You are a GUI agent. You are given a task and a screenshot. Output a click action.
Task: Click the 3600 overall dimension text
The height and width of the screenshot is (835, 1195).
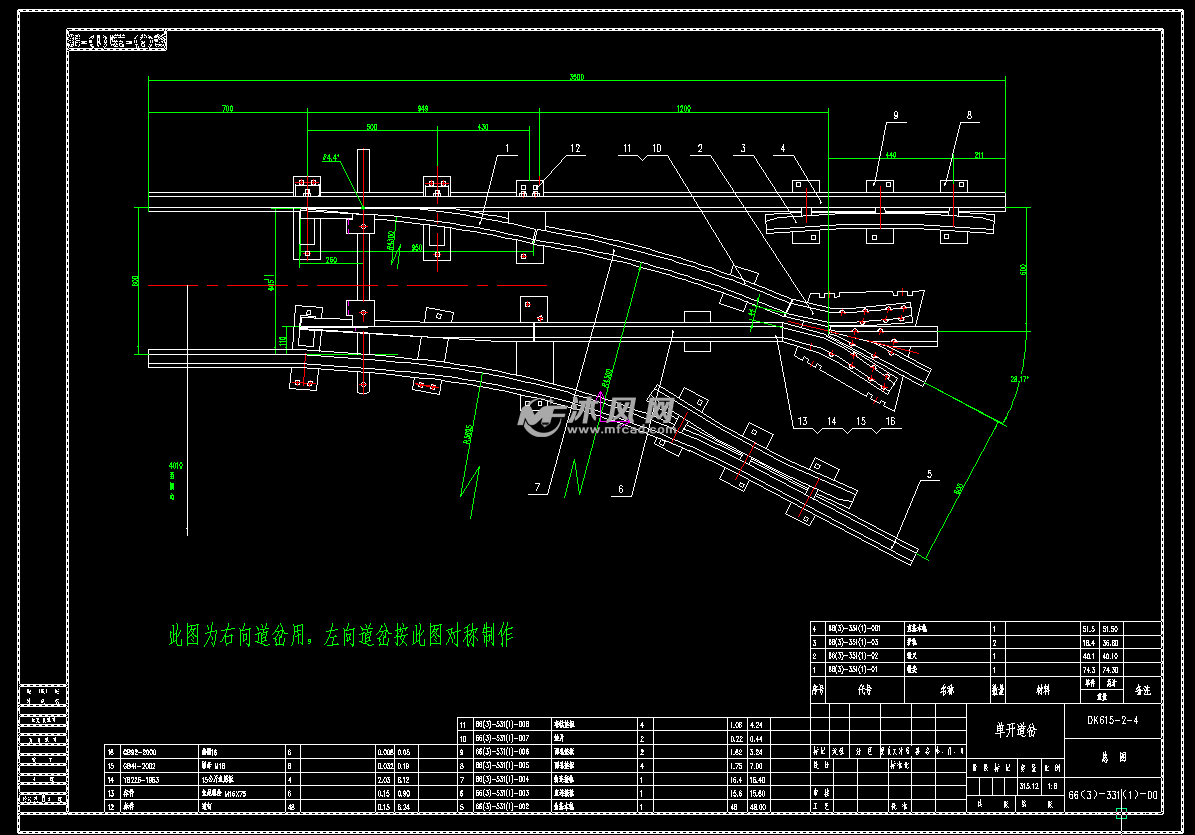coord(575,77)
